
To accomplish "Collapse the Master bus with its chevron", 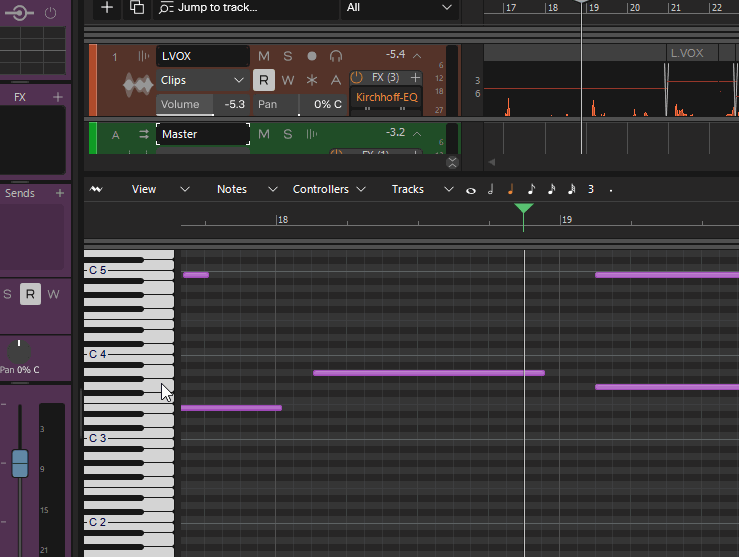I will pyautogui.click(x=417, y=134).
